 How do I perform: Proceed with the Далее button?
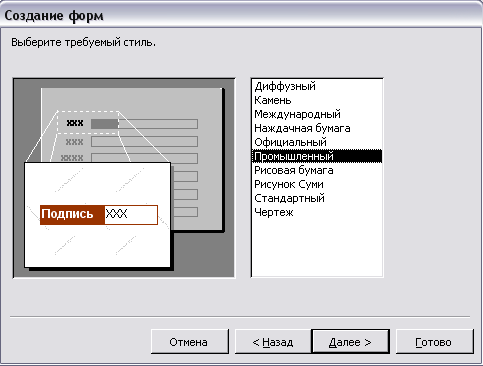click(x=350, y=342)
